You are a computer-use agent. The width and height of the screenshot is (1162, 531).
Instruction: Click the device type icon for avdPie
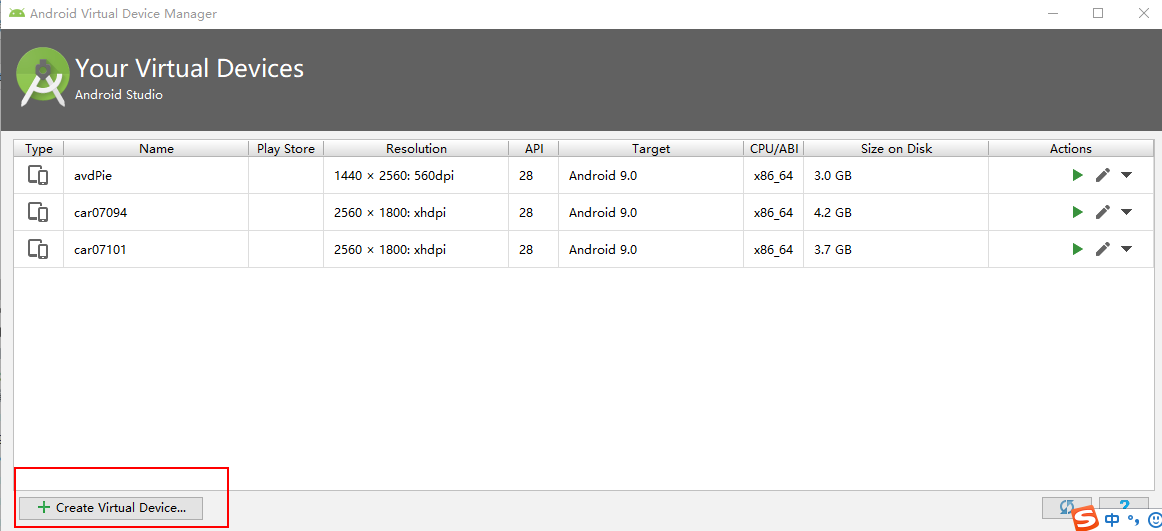pyautogui.click(x=38, y=176)
